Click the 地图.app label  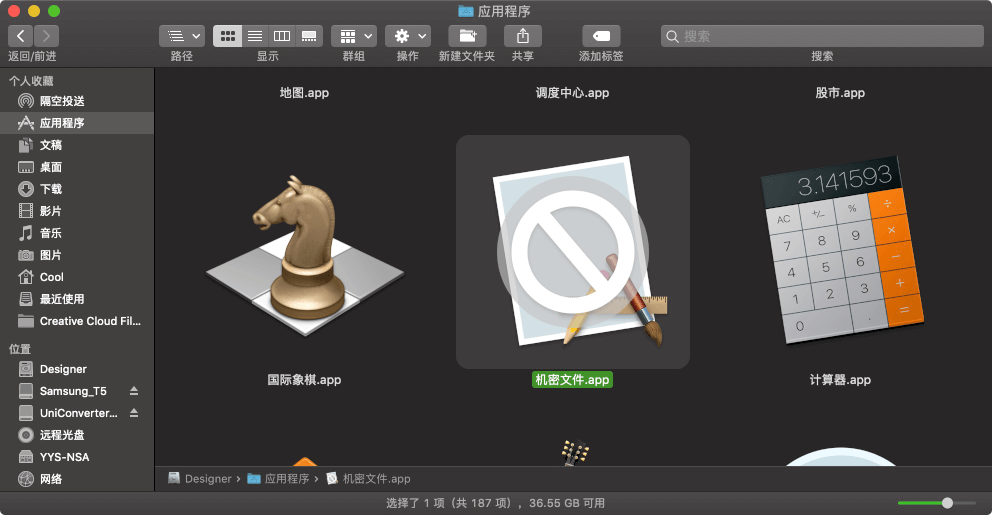[x=304, y=93]
